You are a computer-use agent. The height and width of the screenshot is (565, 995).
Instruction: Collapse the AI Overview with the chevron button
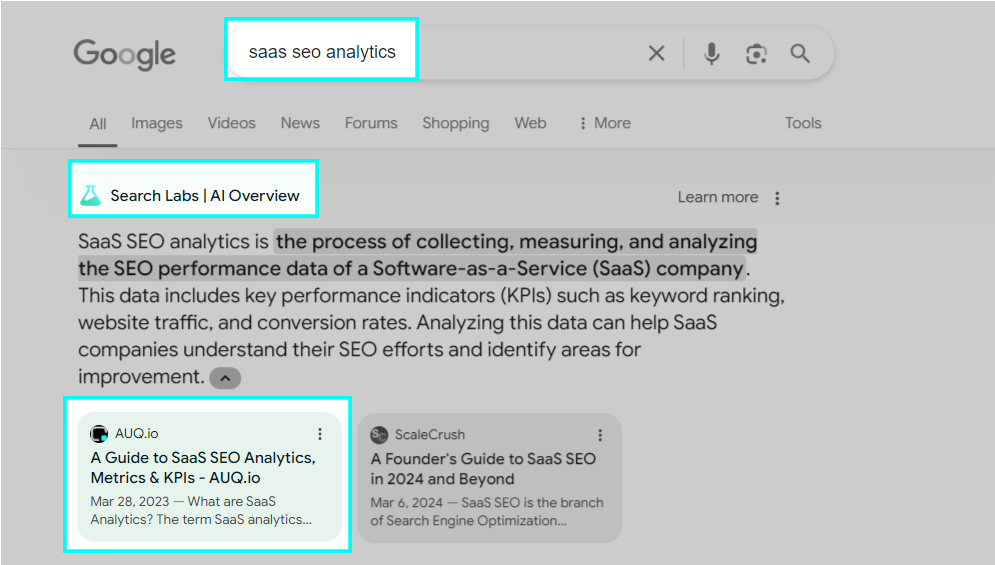pyautogui.click(x=225, y=378)
